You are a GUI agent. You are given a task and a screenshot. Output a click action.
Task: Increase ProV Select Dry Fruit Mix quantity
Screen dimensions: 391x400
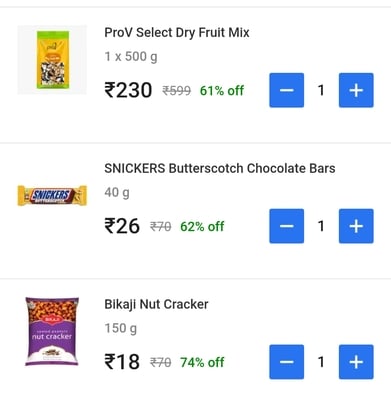pyautogui.click(x=356, y=90)
